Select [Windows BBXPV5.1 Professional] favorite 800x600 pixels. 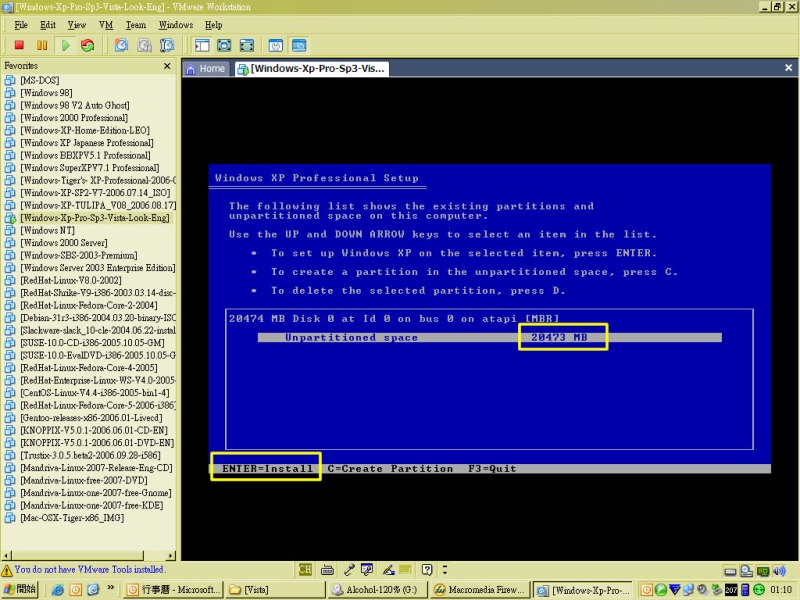[85, 155]
